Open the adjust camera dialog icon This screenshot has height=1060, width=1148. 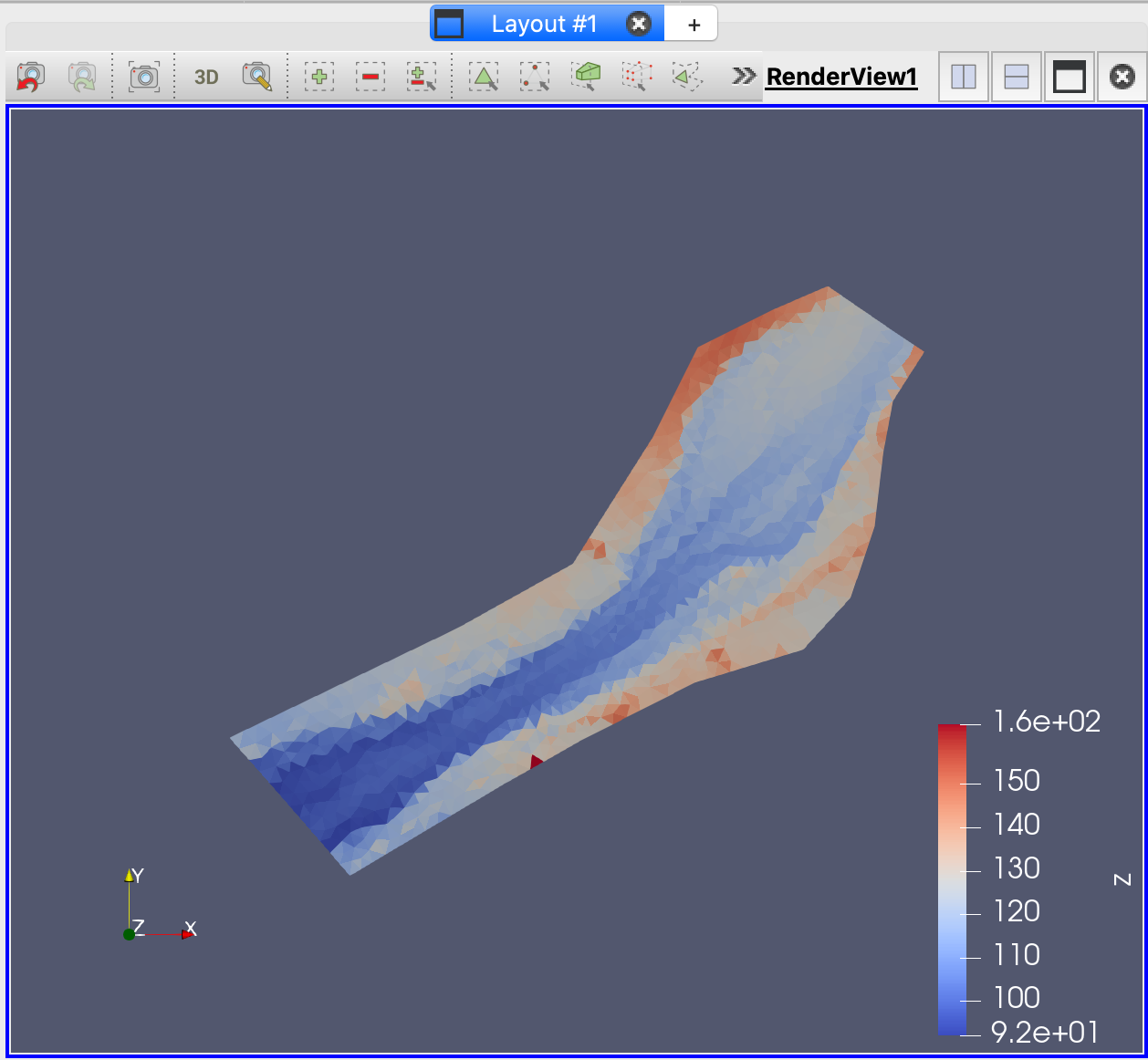[x=257, y=77]
